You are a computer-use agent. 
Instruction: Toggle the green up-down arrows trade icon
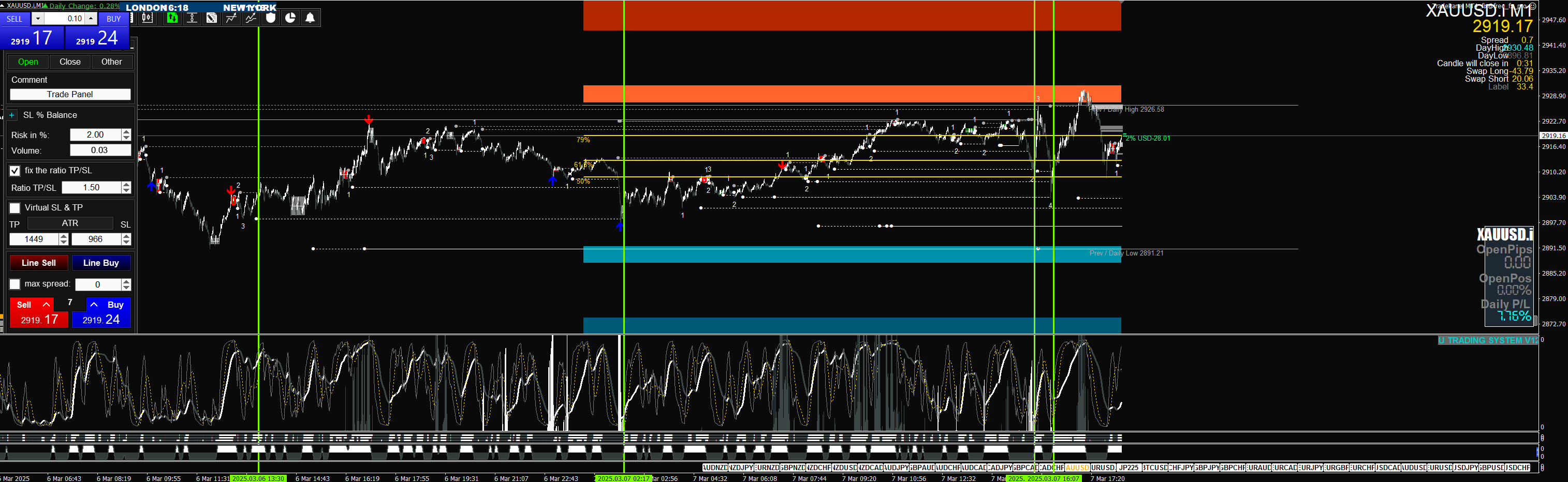click(x=172, y=18)
